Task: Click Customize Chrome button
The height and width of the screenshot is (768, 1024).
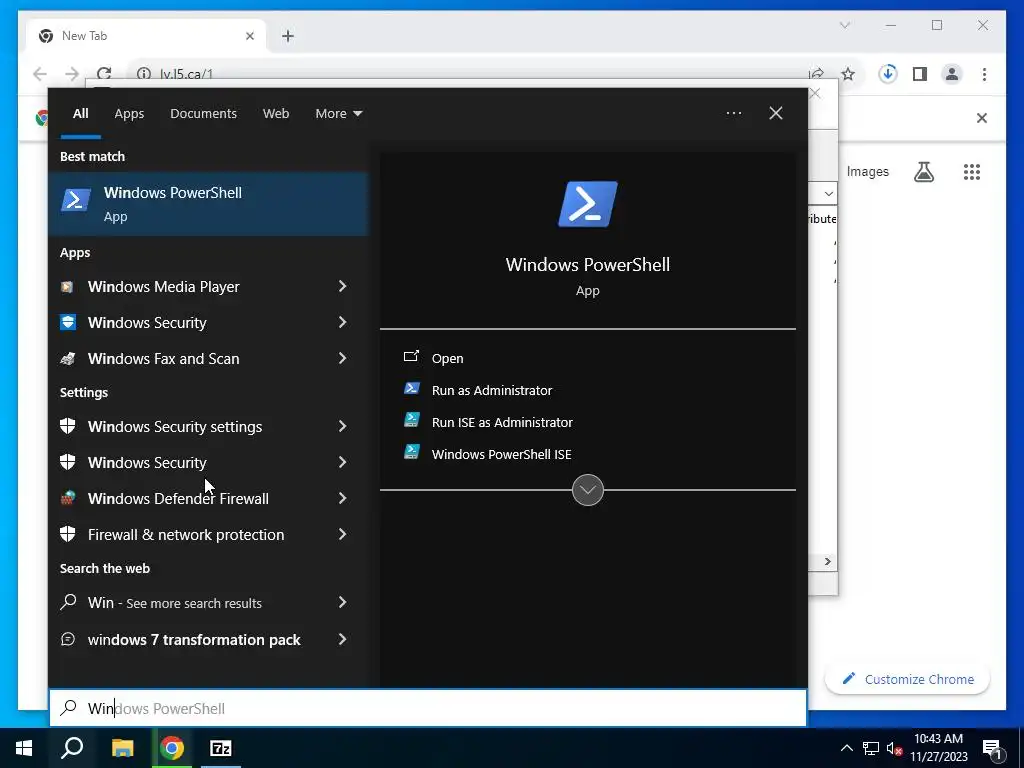Action: (x=908, y=679)
